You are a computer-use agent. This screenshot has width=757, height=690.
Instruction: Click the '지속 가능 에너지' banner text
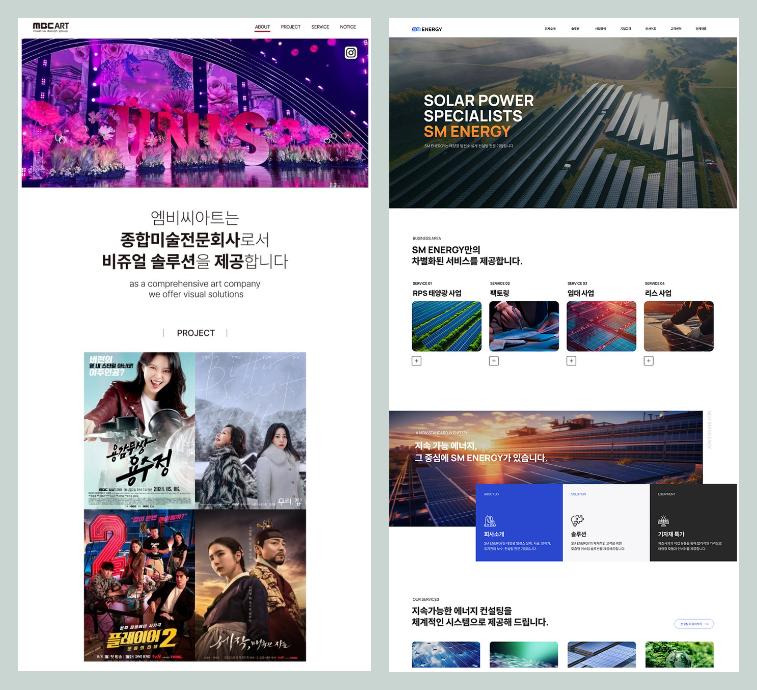point(446,446)
